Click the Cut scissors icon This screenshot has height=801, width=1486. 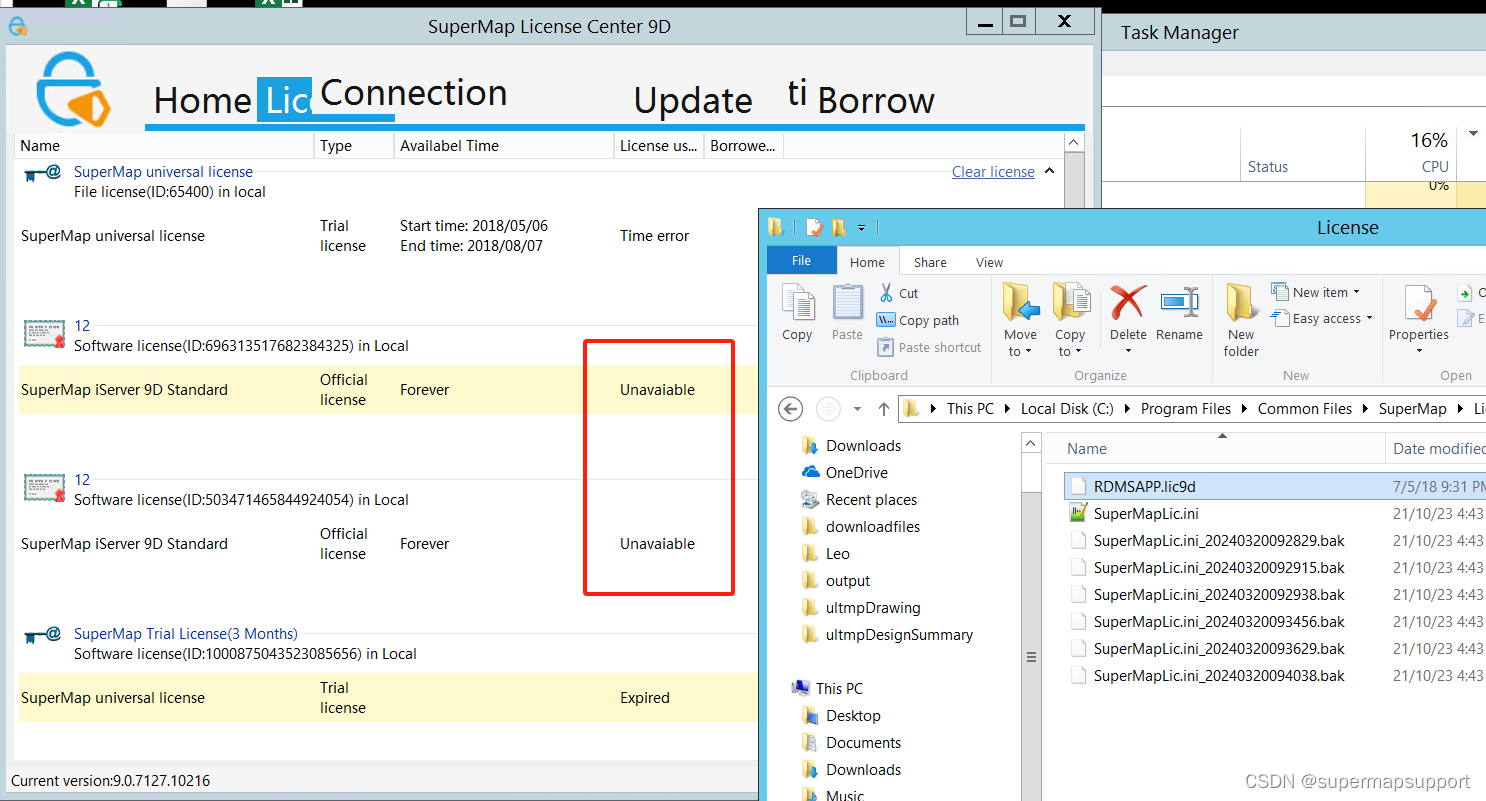[x=886, y=293]
